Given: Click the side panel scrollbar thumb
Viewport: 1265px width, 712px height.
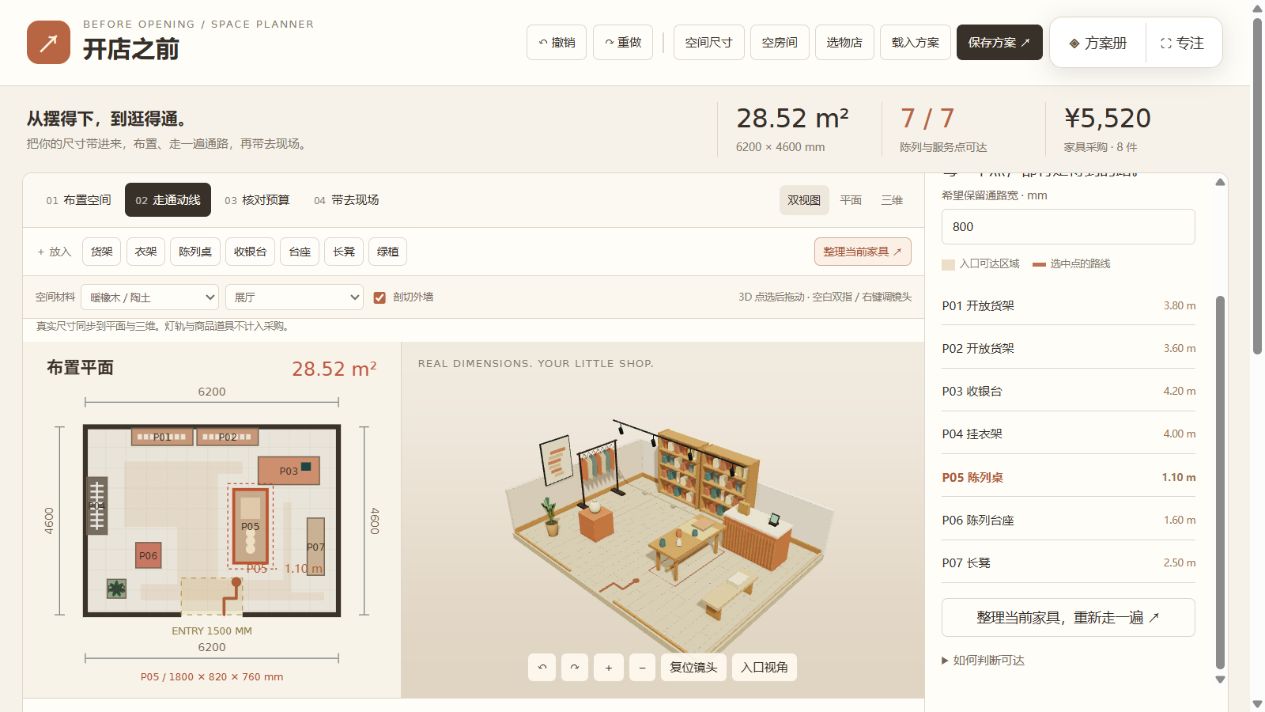Looking at the screenshot, I should [1219, 481].
